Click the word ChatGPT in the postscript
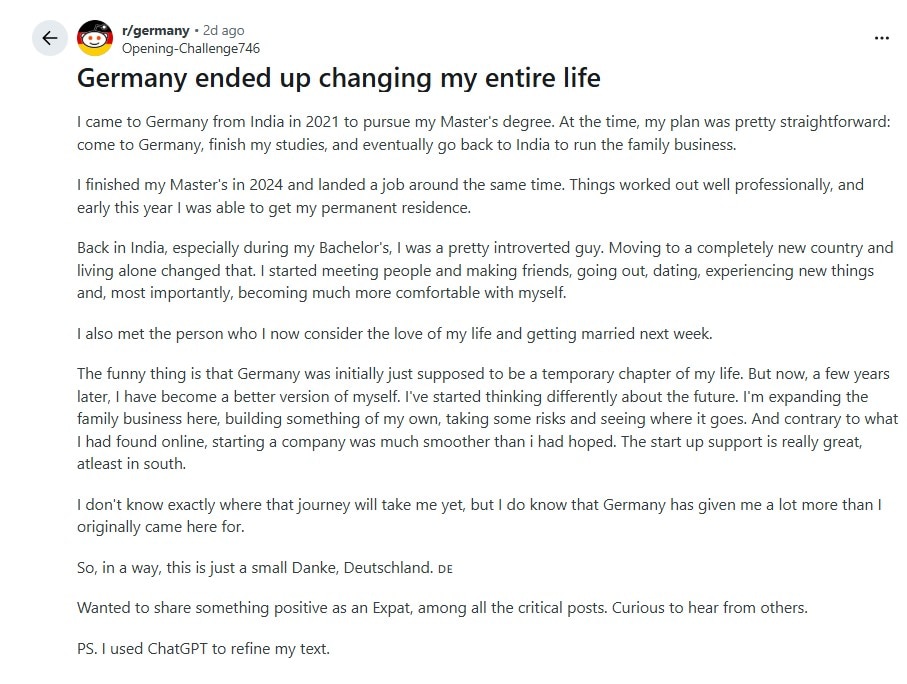The height and width of the screenshot is (684, 907). point(178,649)
